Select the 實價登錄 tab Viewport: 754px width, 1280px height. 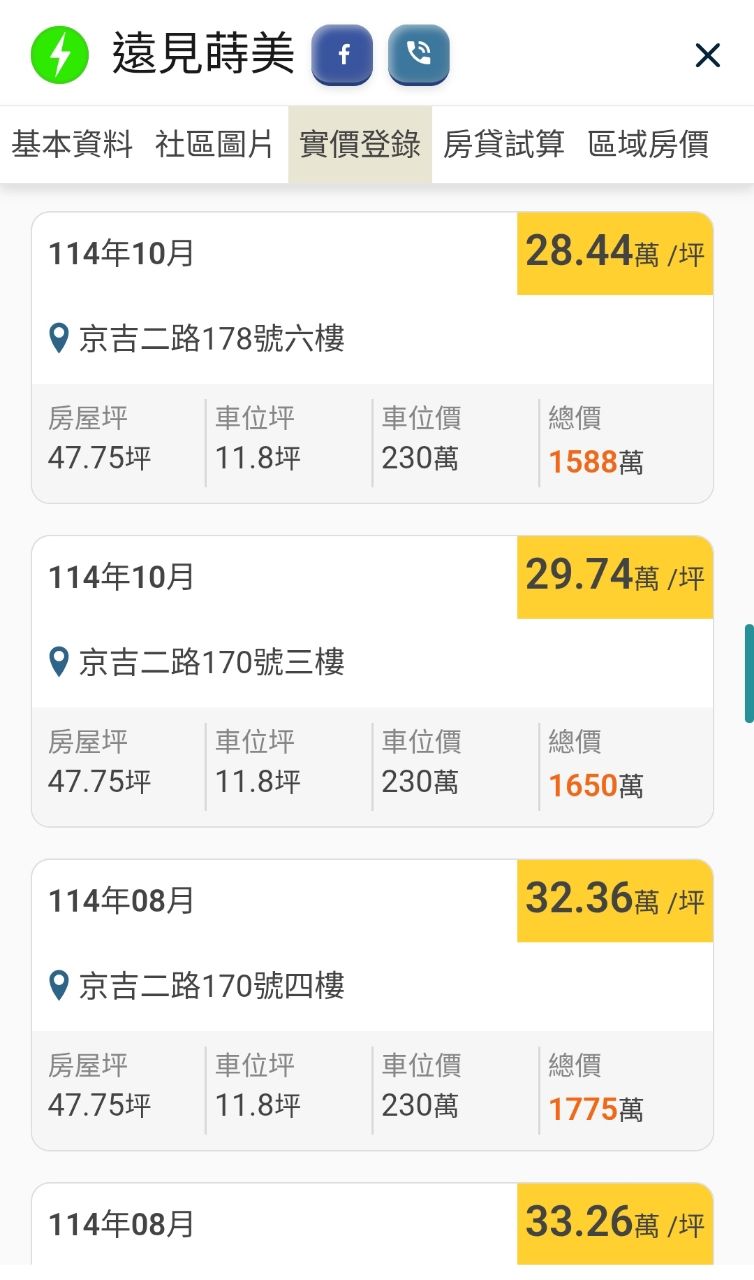coord(360,144)
